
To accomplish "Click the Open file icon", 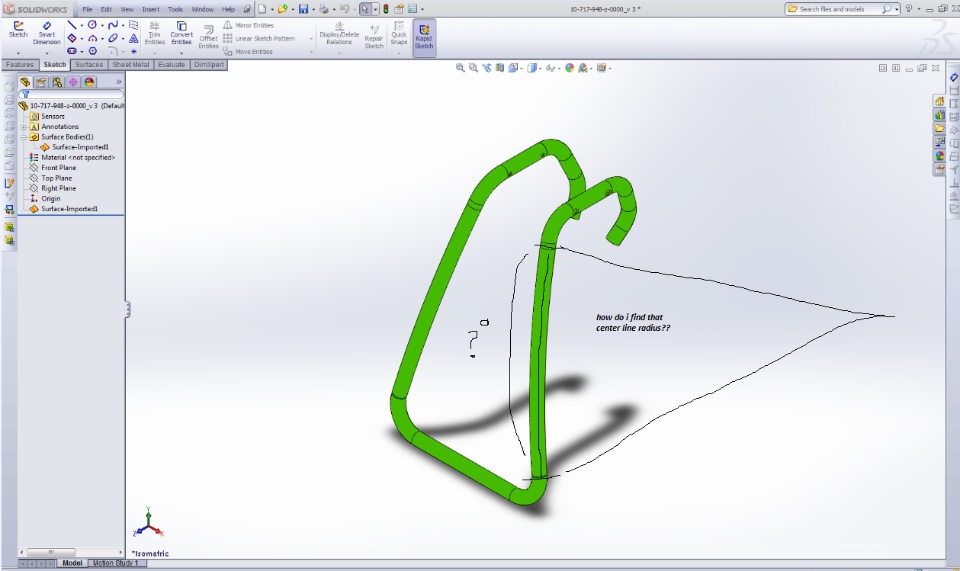I will pyautogui.click(x=282, y=9).
